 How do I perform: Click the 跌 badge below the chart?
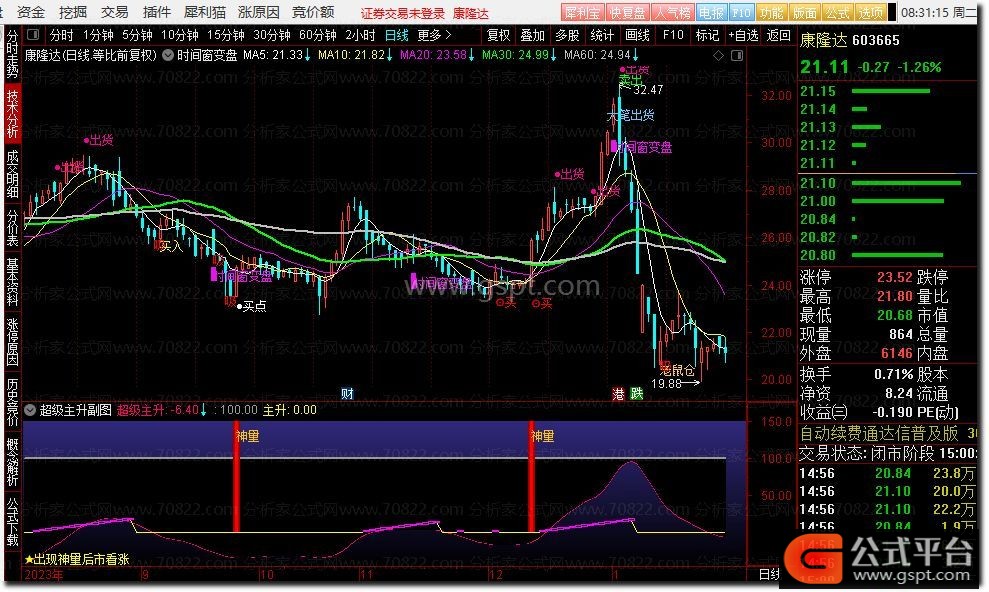637,393
